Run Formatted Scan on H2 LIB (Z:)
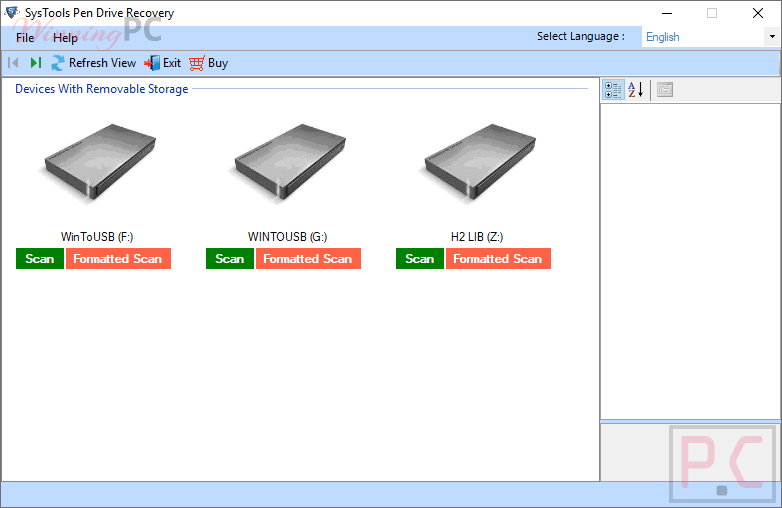Screen dimensions: 782x508 498,259
